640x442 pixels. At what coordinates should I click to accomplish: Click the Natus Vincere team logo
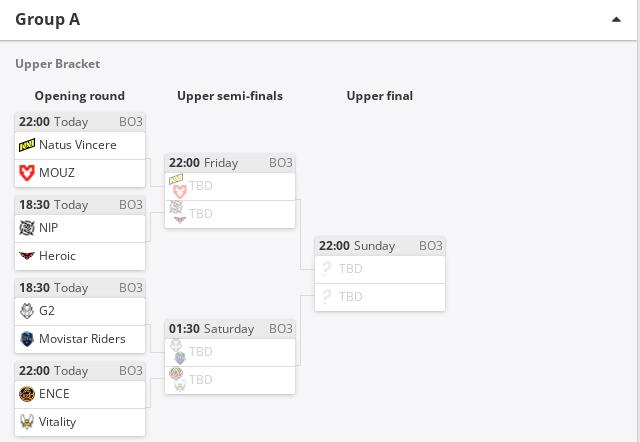(x=27, y=145)
